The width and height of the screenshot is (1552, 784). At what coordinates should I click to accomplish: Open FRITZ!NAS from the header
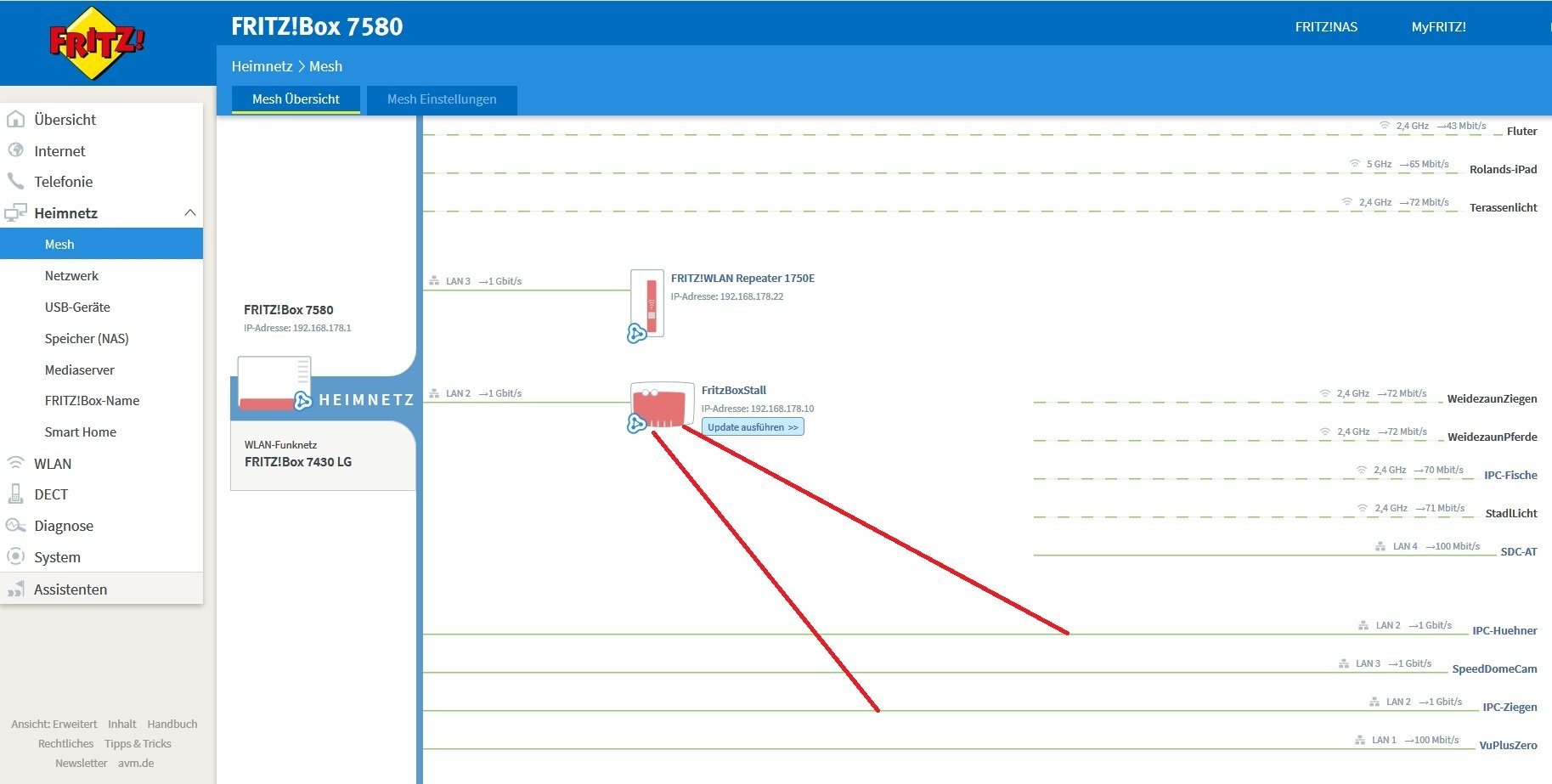[x=1326, y=27]
